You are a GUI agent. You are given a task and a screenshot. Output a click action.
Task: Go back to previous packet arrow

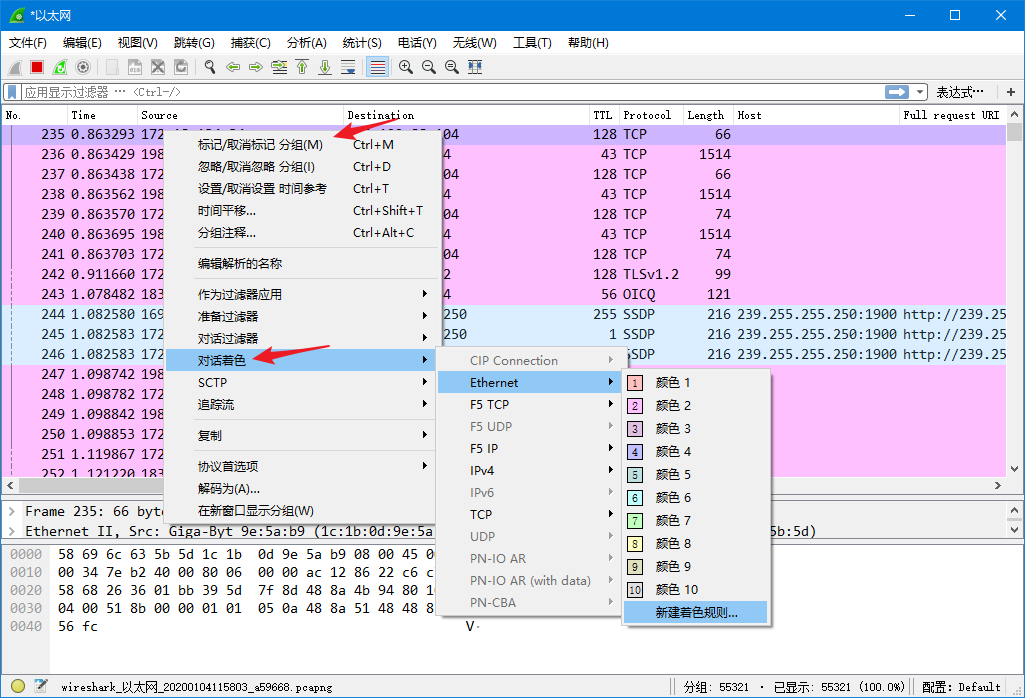click(233, 67)
